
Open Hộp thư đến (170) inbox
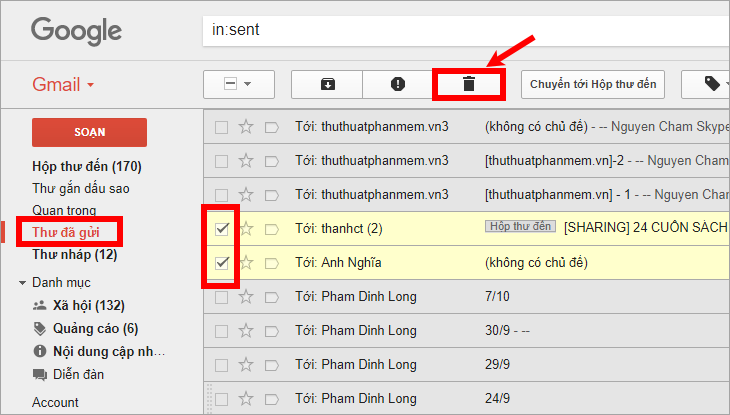(87, 166)
